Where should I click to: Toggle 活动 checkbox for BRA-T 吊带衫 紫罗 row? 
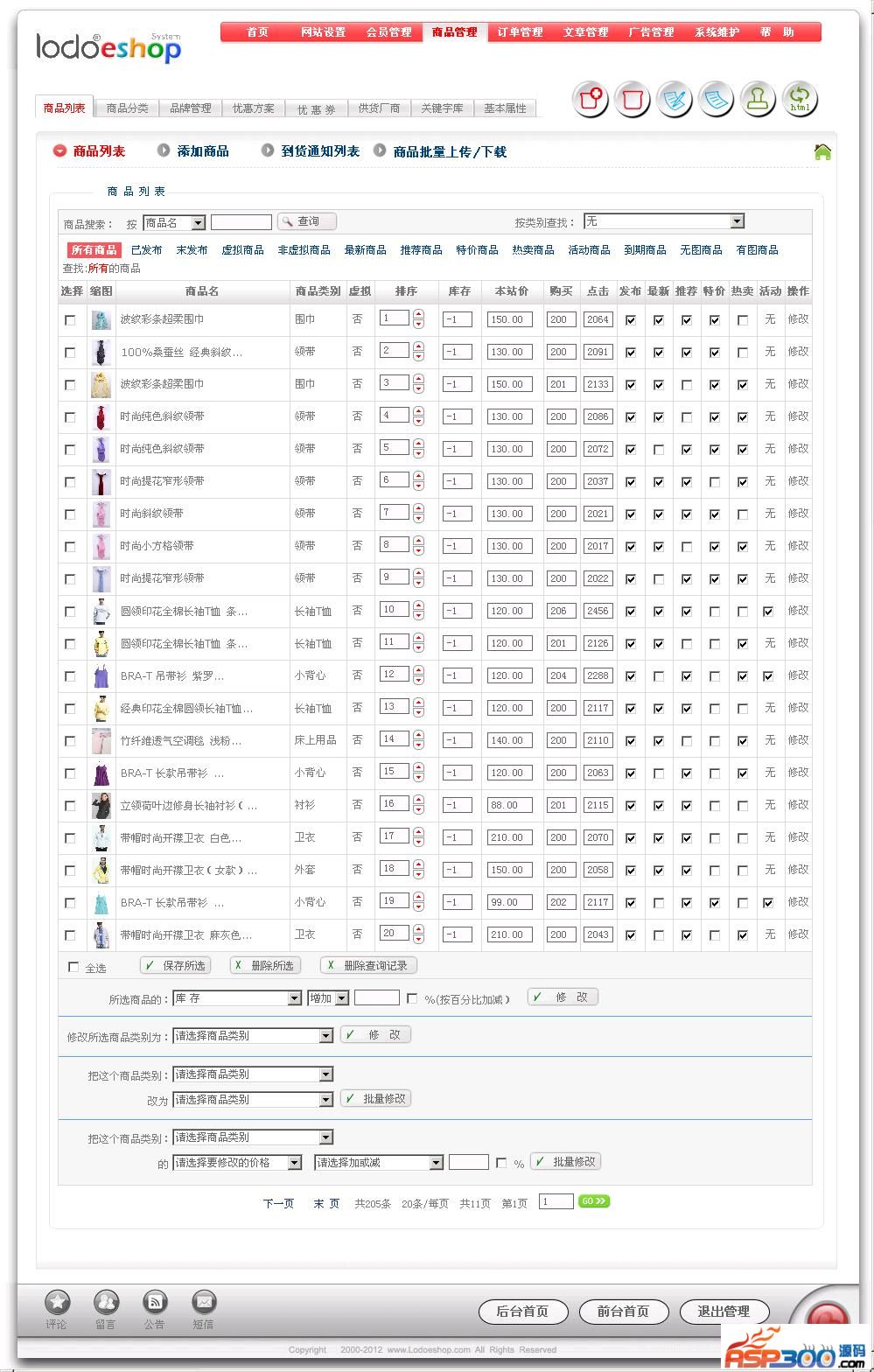(x=768, y=676)
